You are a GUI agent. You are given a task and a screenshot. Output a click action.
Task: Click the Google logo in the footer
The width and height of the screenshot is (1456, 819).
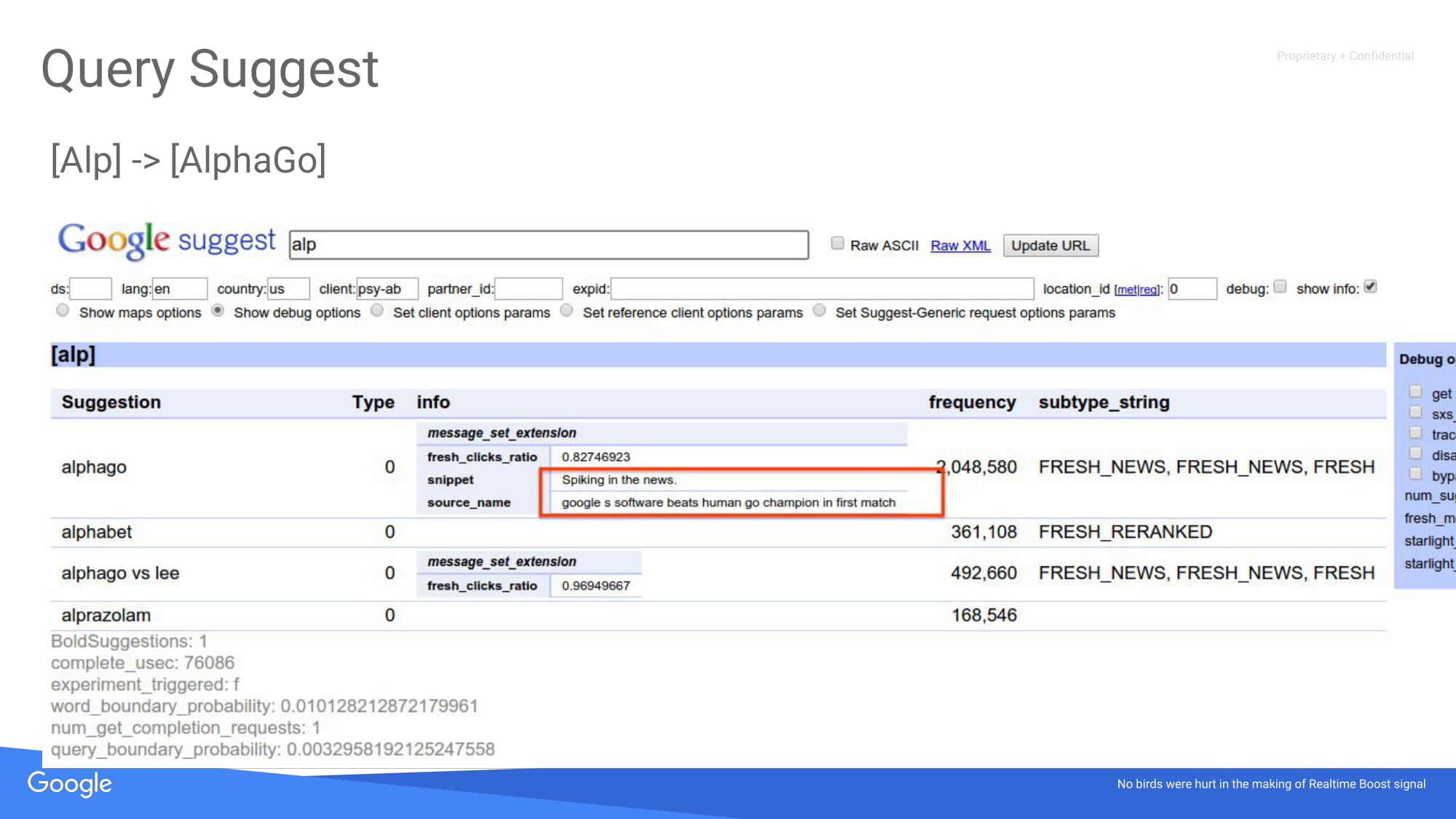point(70,784)
